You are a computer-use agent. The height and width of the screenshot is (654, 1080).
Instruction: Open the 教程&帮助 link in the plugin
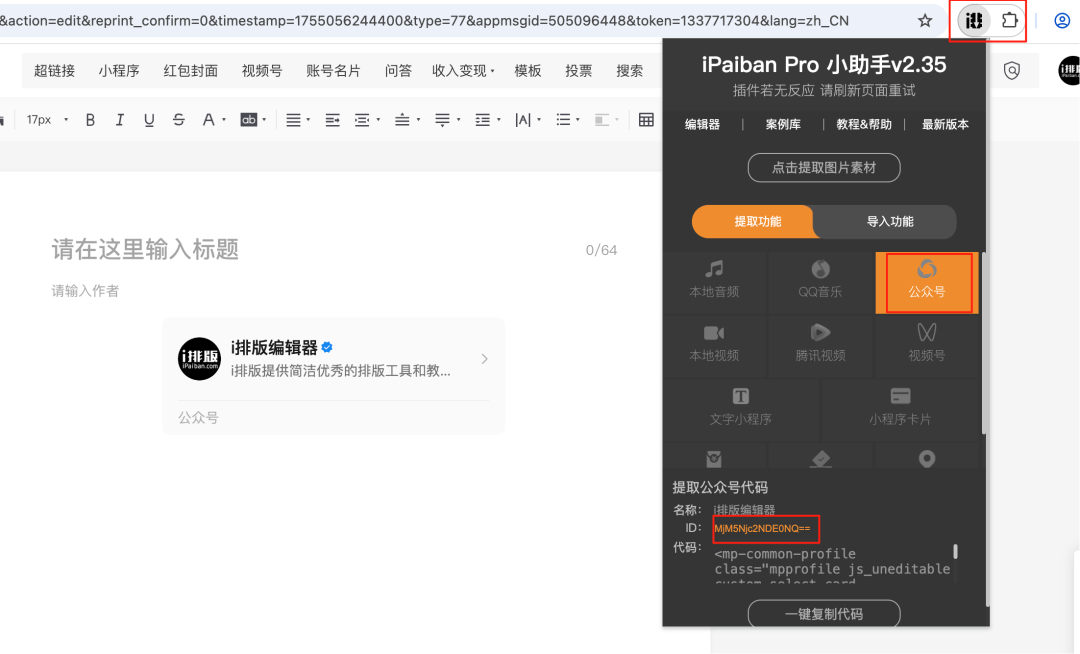point(864,125)
